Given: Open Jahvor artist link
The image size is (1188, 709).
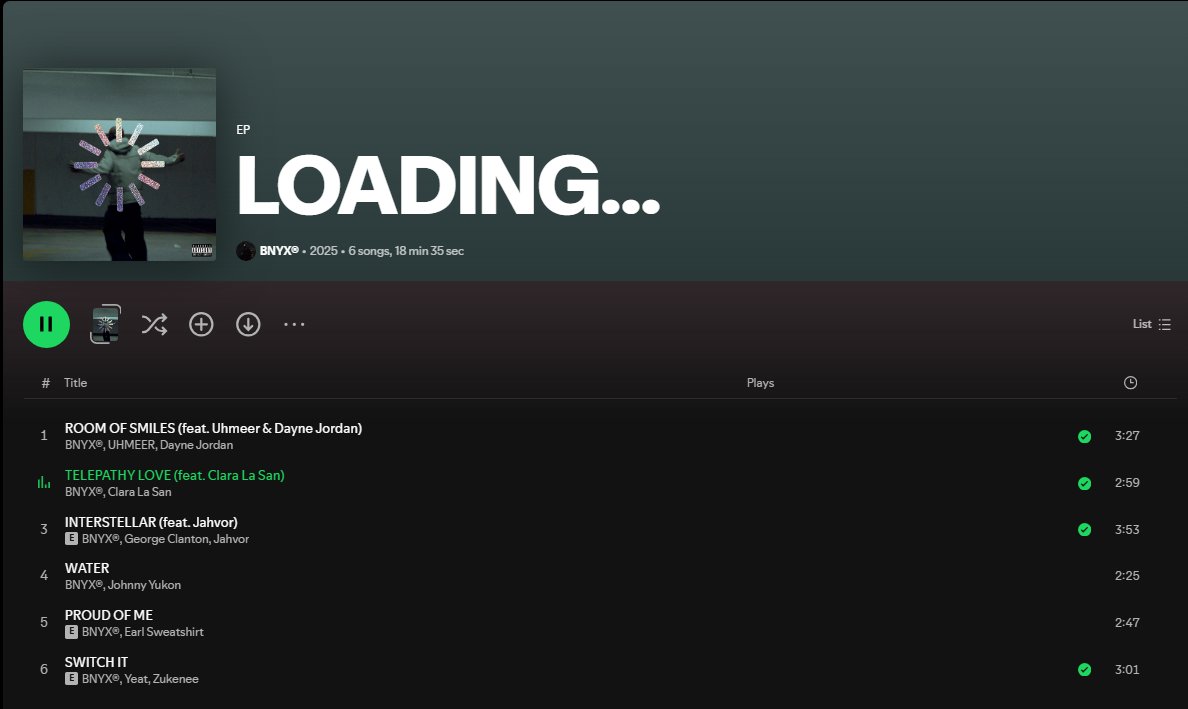Looking at the screenshot, I should [x=231, y=539].
